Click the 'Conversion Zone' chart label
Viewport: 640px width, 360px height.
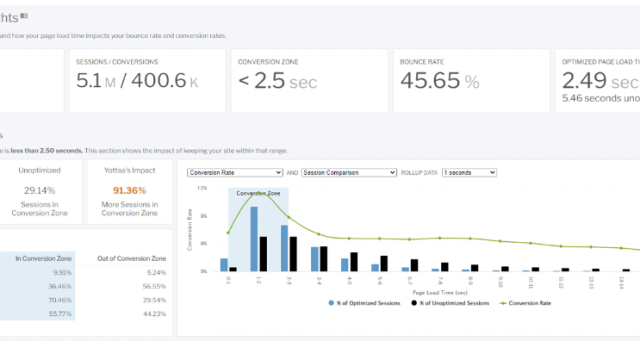(x=258, y=193)
